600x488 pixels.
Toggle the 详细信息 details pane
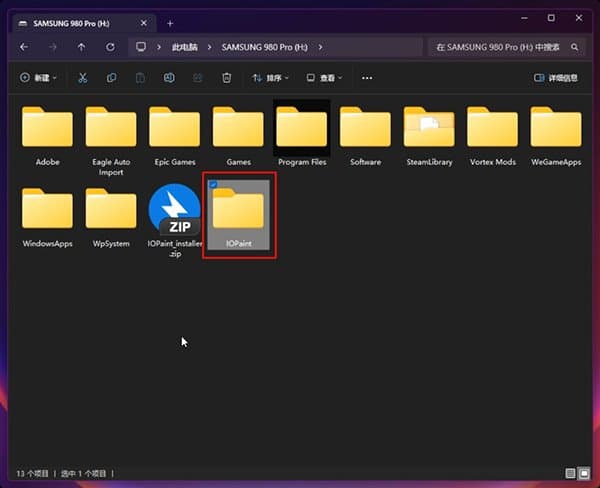[556, 78]
